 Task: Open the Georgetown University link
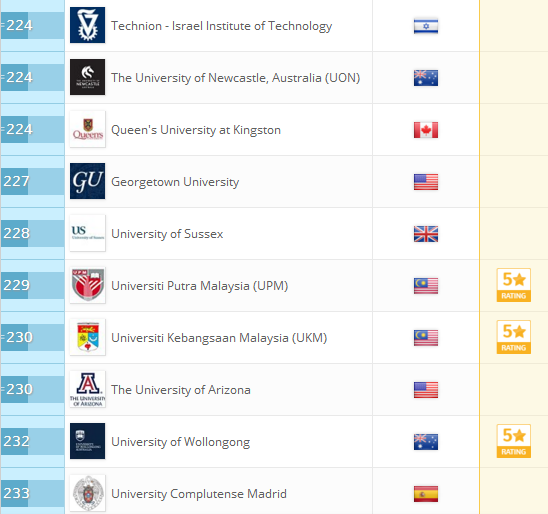click(x=175, y=182)
